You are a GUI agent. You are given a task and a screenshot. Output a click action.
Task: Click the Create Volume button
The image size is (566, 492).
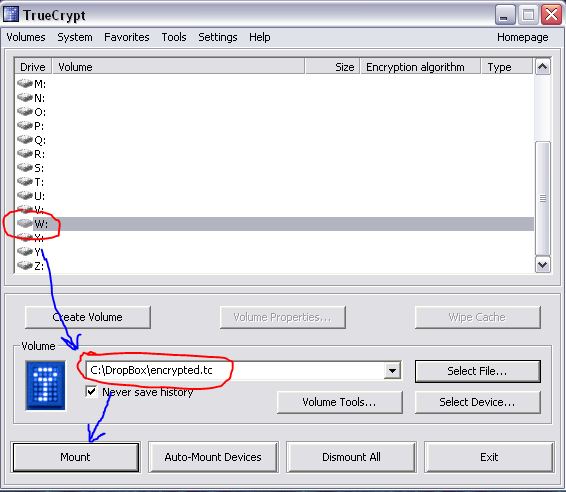coord(88,317)
